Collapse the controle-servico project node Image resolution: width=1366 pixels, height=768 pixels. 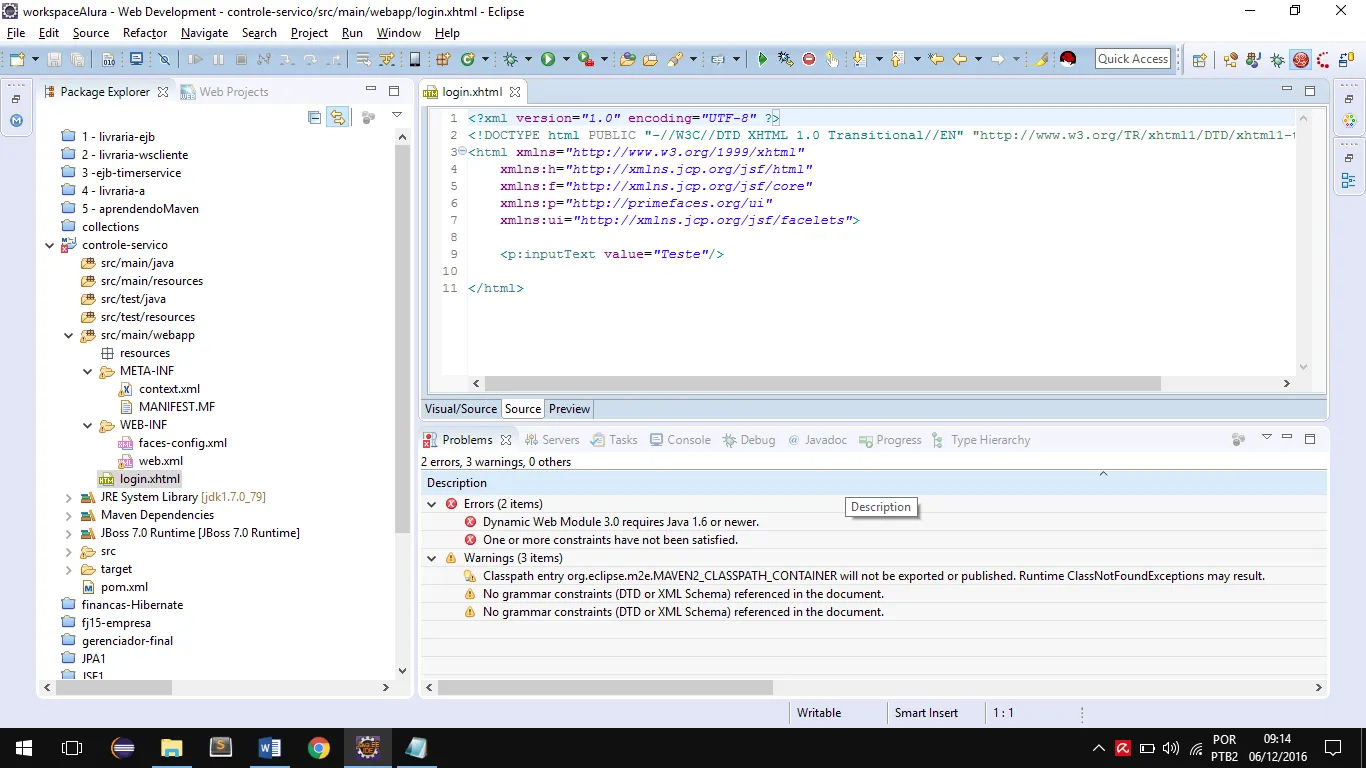click(x=50, y=245)
